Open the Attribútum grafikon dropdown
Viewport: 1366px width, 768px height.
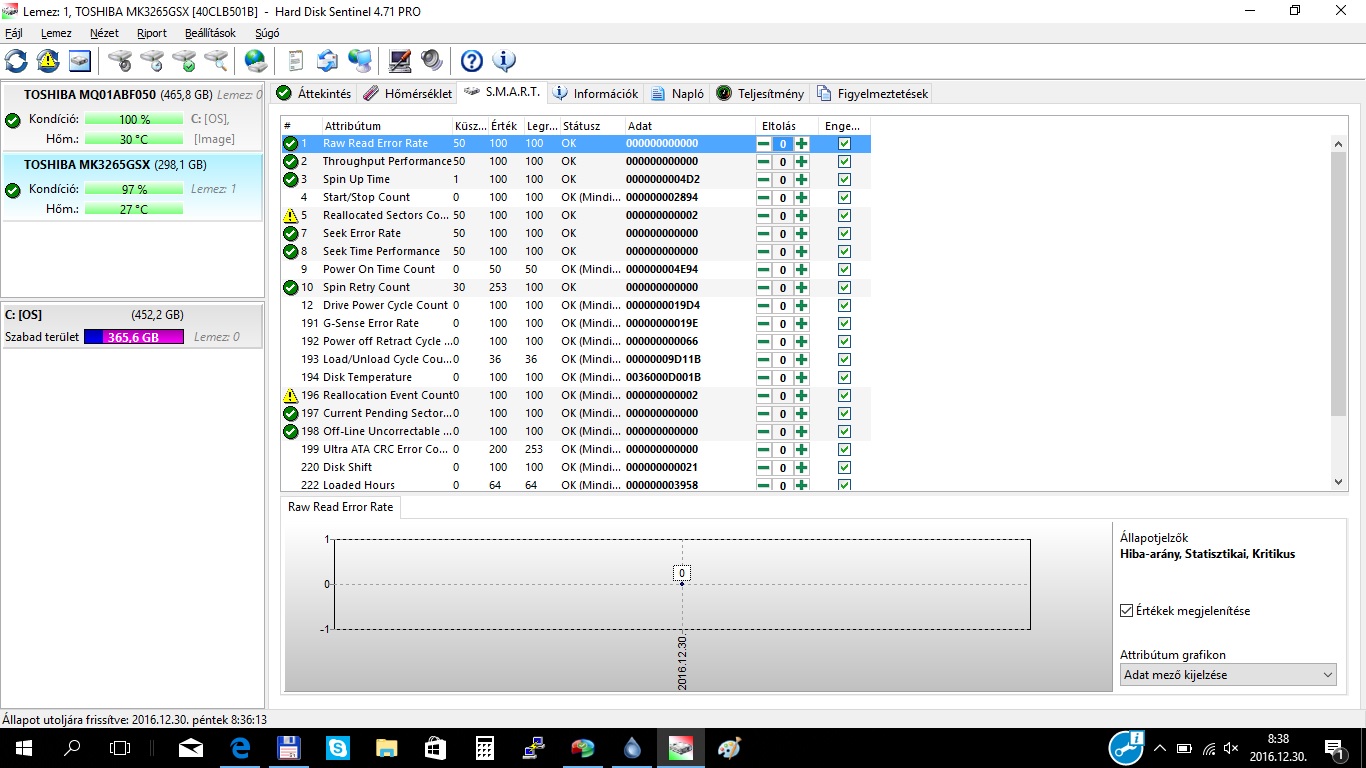pyautogui.click(x=1228, y=675)
